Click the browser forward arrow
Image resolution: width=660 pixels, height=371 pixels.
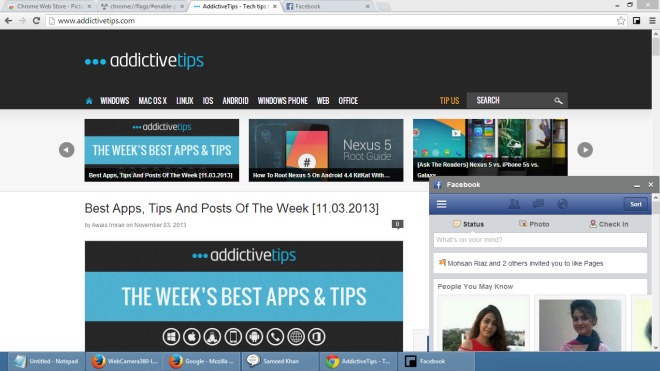22,21
